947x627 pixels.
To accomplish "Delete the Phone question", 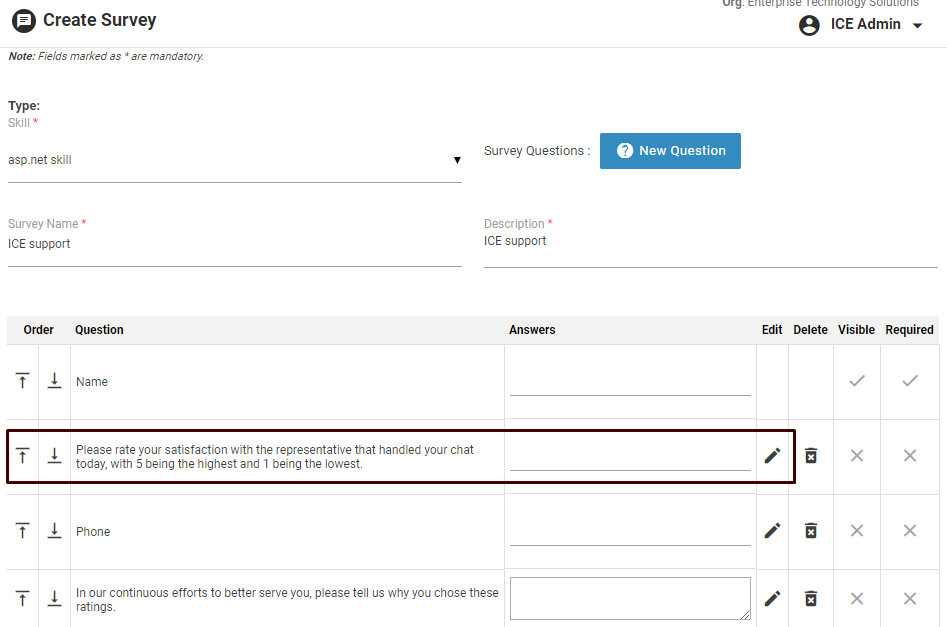I will coord(811,531).
